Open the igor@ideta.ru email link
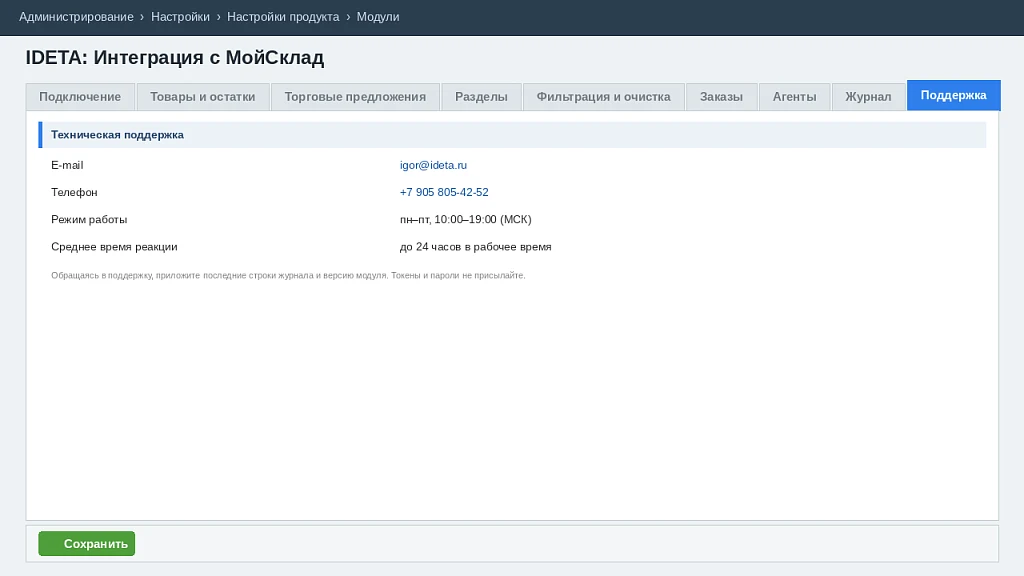Screen dimensions: 1024x576 click(x=434, y=165)
